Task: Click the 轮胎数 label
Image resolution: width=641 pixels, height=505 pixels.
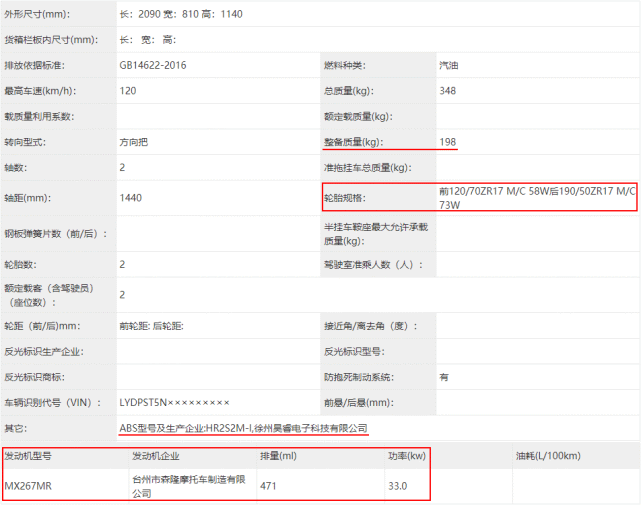Action: [x=20, y=265]
